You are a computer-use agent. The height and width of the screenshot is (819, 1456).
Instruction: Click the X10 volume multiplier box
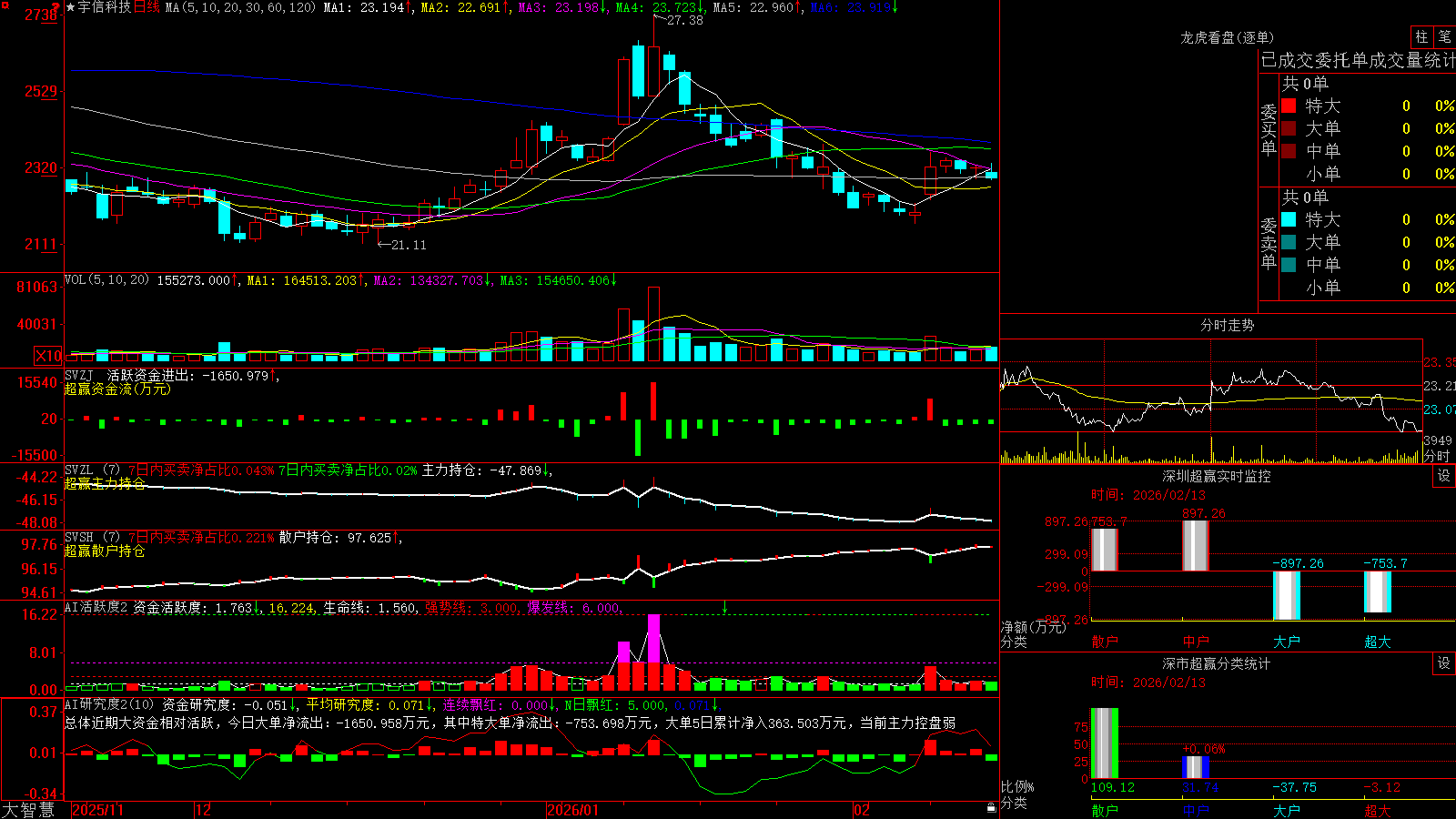[x=49, y=356]
